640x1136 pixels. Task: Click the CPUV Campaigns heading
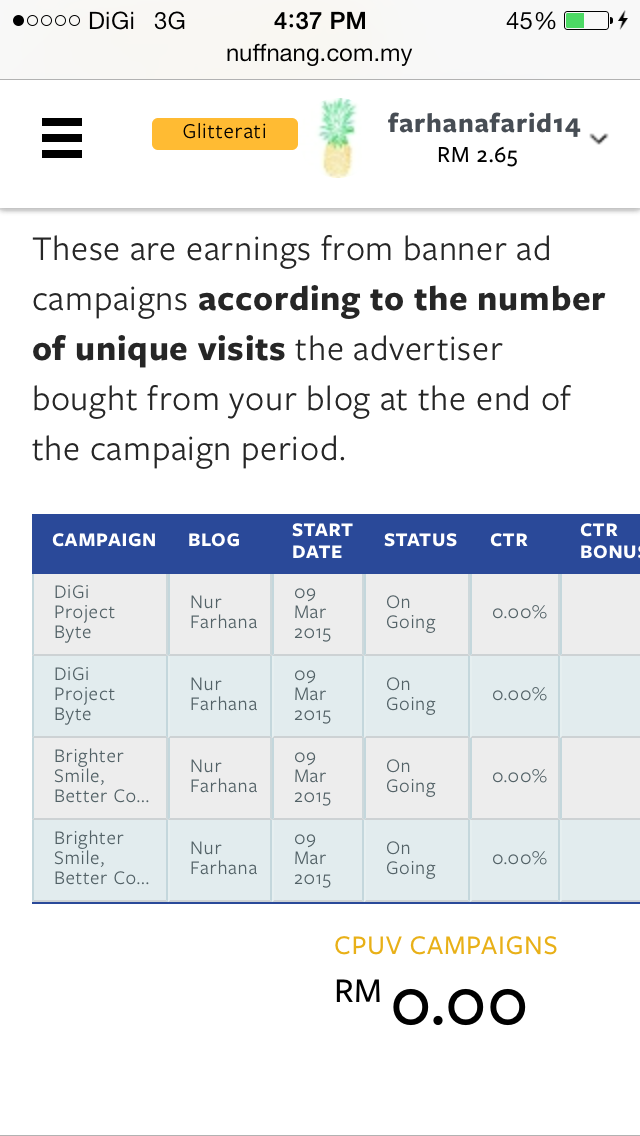coord(446,945)
